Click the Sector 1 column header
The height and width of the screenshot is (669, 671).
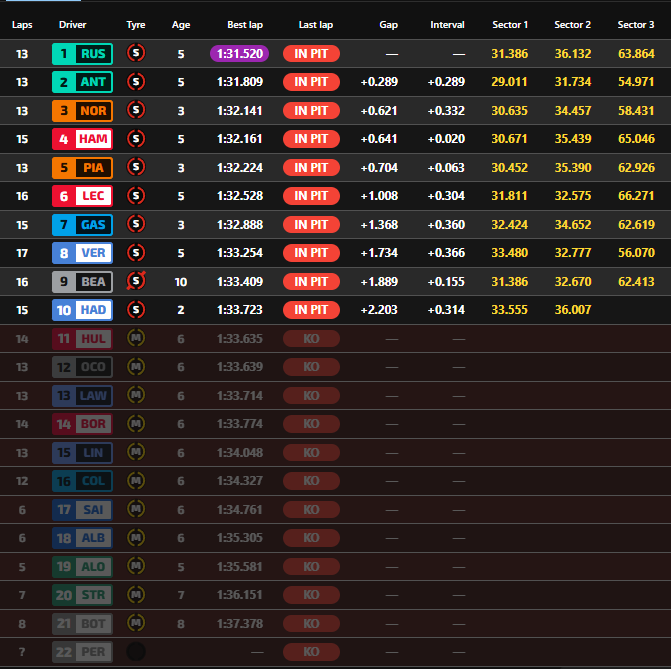point(511,24)
